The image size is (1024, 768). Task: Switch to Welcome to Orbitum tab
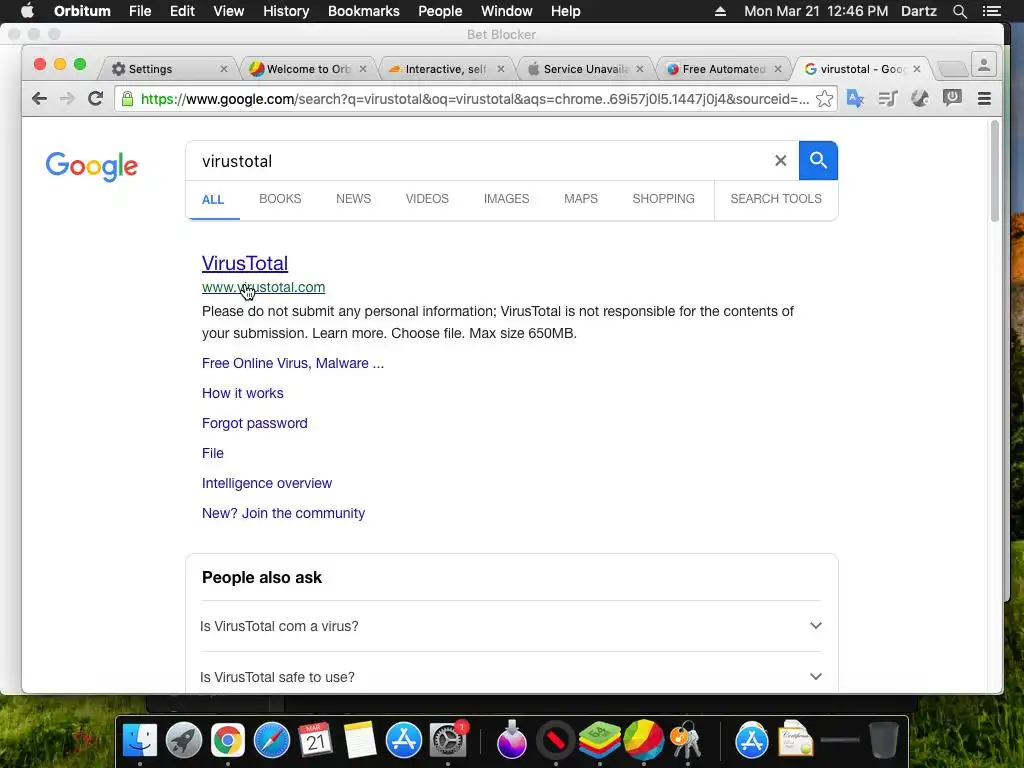[x=308, y=69]
